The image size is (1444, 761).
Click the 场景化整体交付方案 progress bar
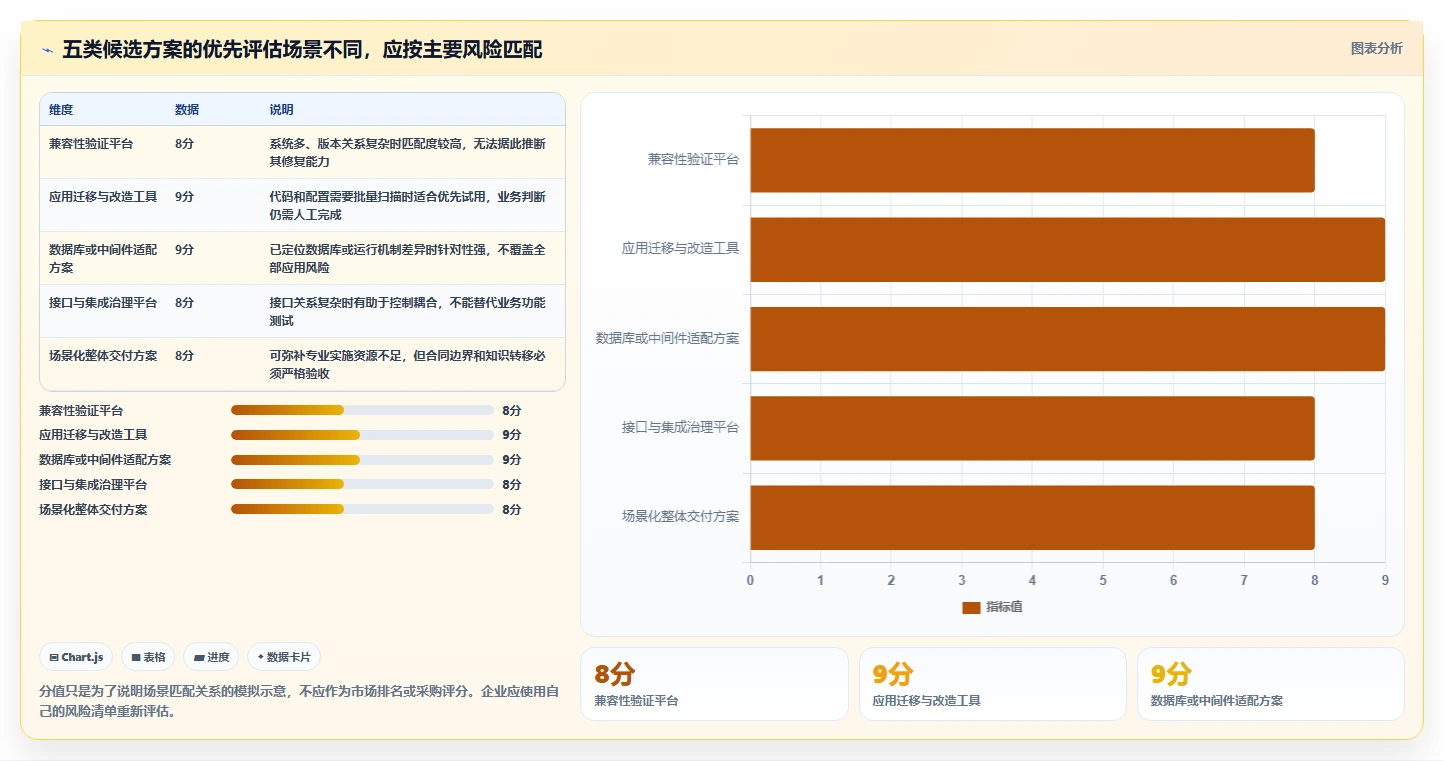pyautogui.click(x=362, y=509)
